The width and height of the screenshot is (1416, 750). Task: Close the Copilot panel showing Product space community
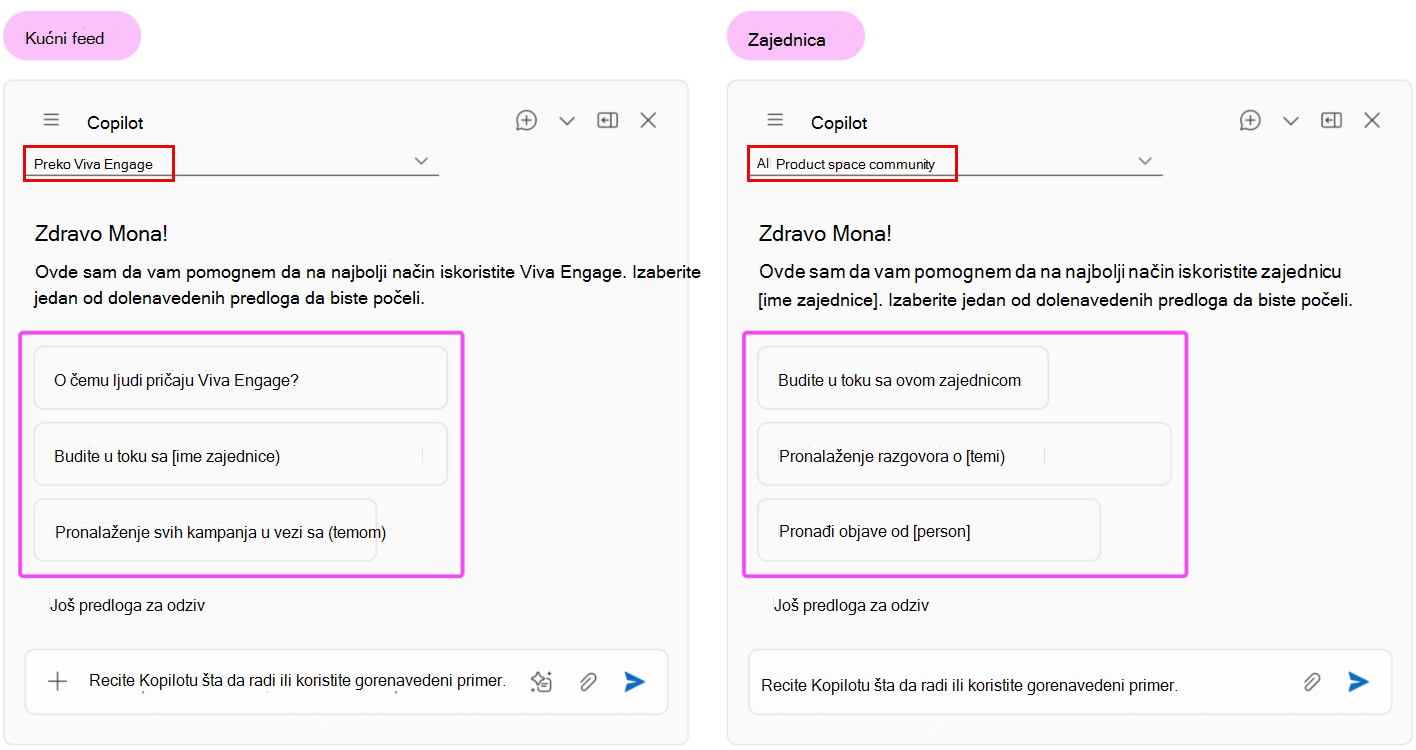(x=1372, y=120)
